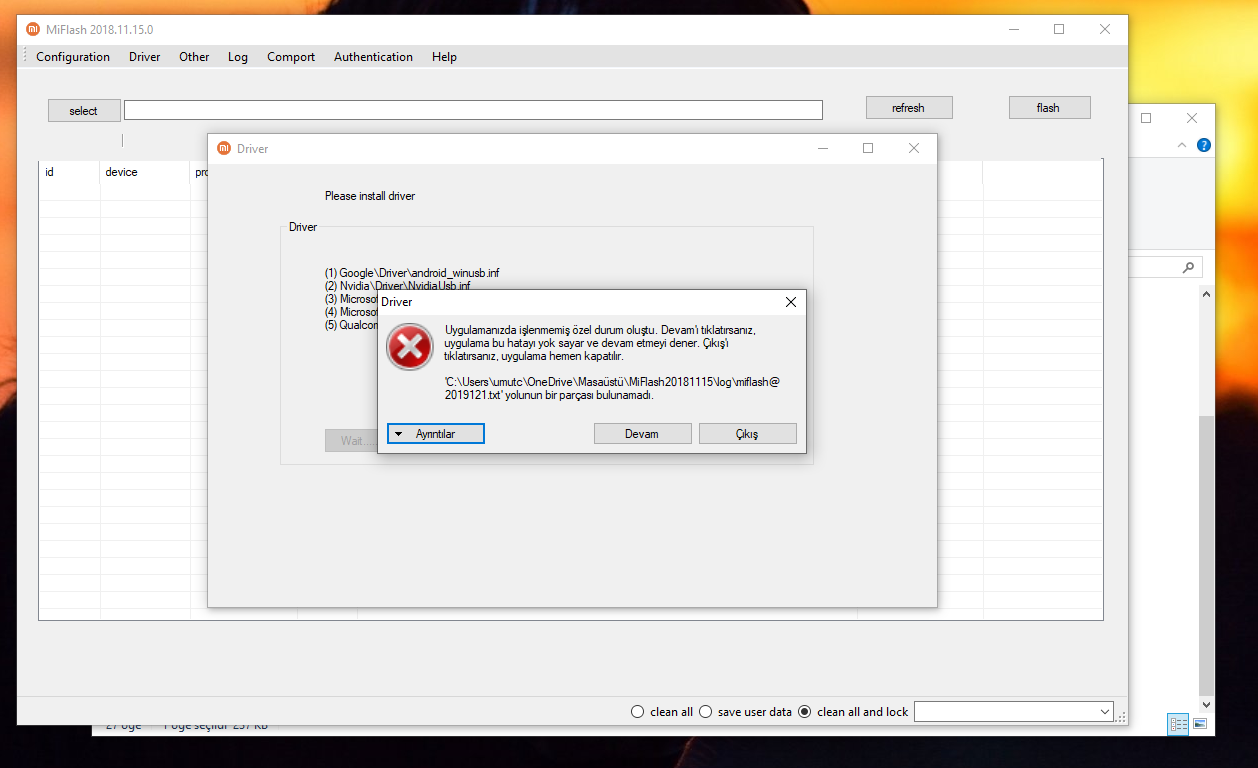Open the Comport menu
The width and height of the screenshot is (1258, 768).
(x=291, y=57)
